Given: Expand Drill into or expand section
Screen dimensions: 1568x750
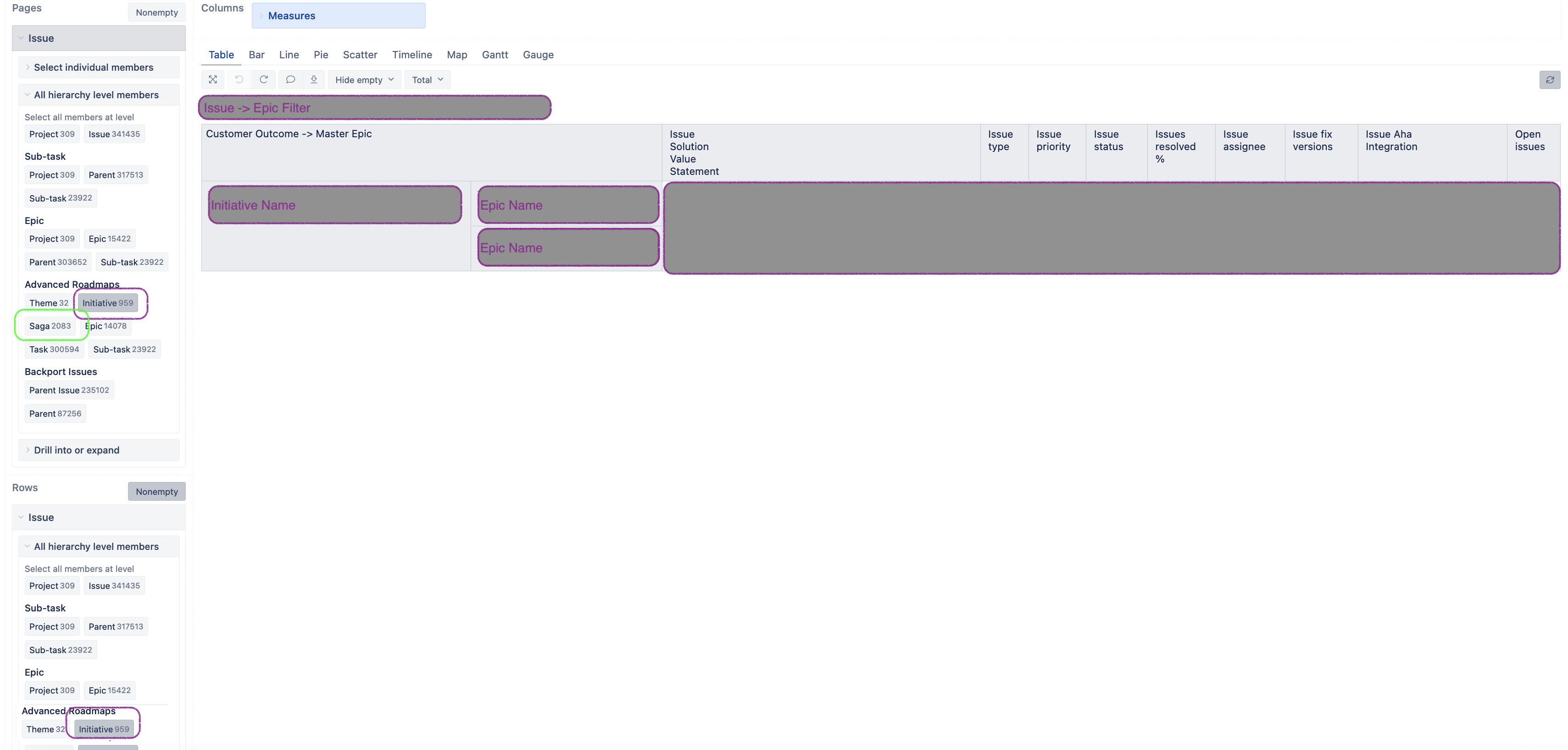Looking at the screenshot, I should tap(77, 450).
